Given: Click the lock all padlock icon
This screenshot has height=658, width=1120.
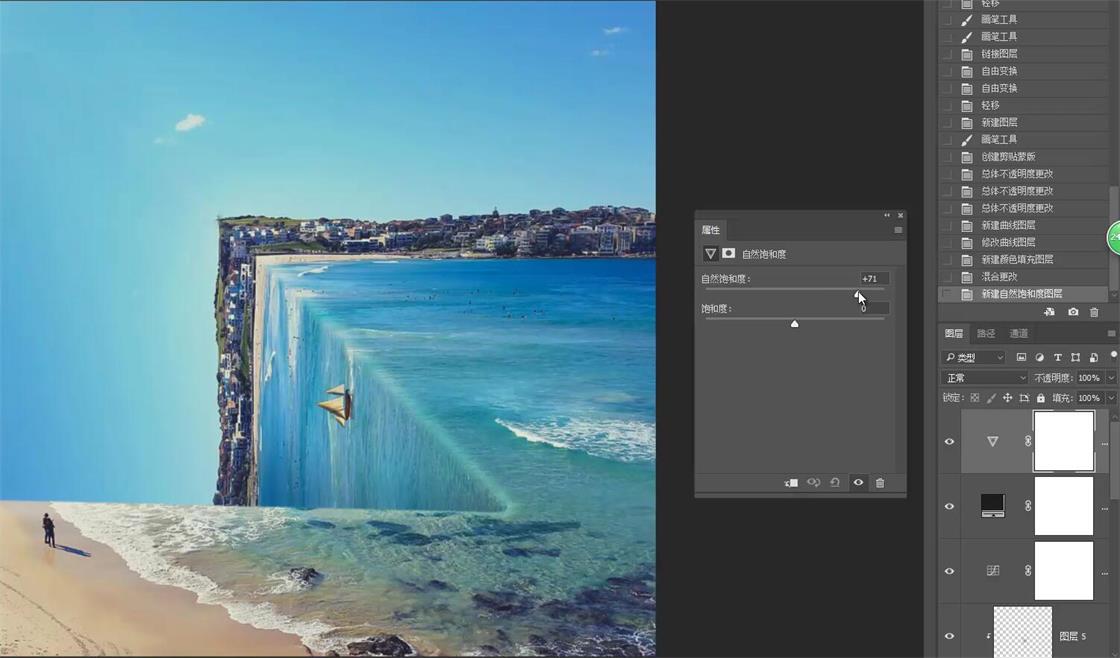Looking at the screenshot, I should [x=1040, y=398].
